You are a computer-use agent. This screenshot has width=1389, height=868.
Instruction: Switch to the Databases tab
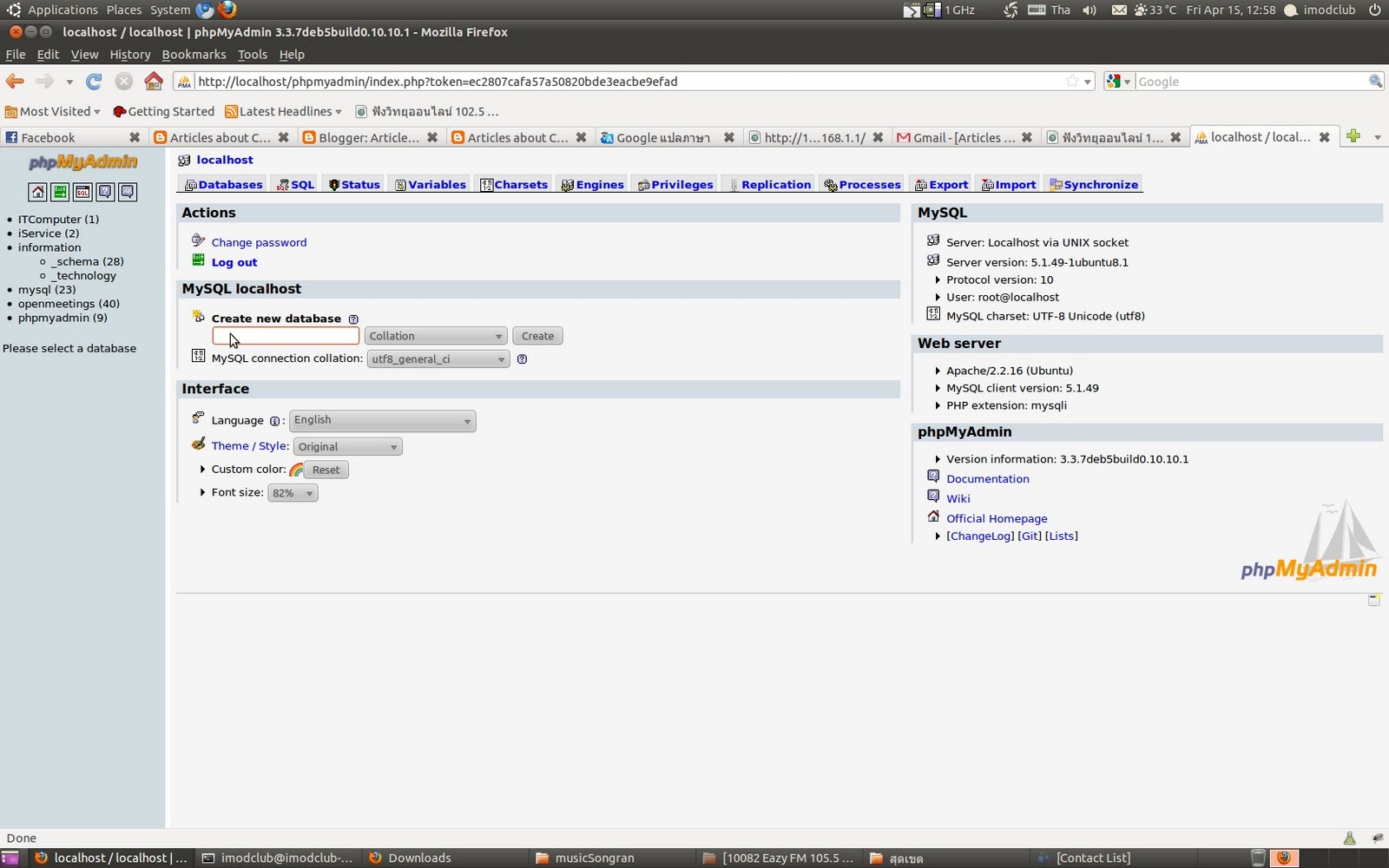pyautogui.click(x=223, y=185)
